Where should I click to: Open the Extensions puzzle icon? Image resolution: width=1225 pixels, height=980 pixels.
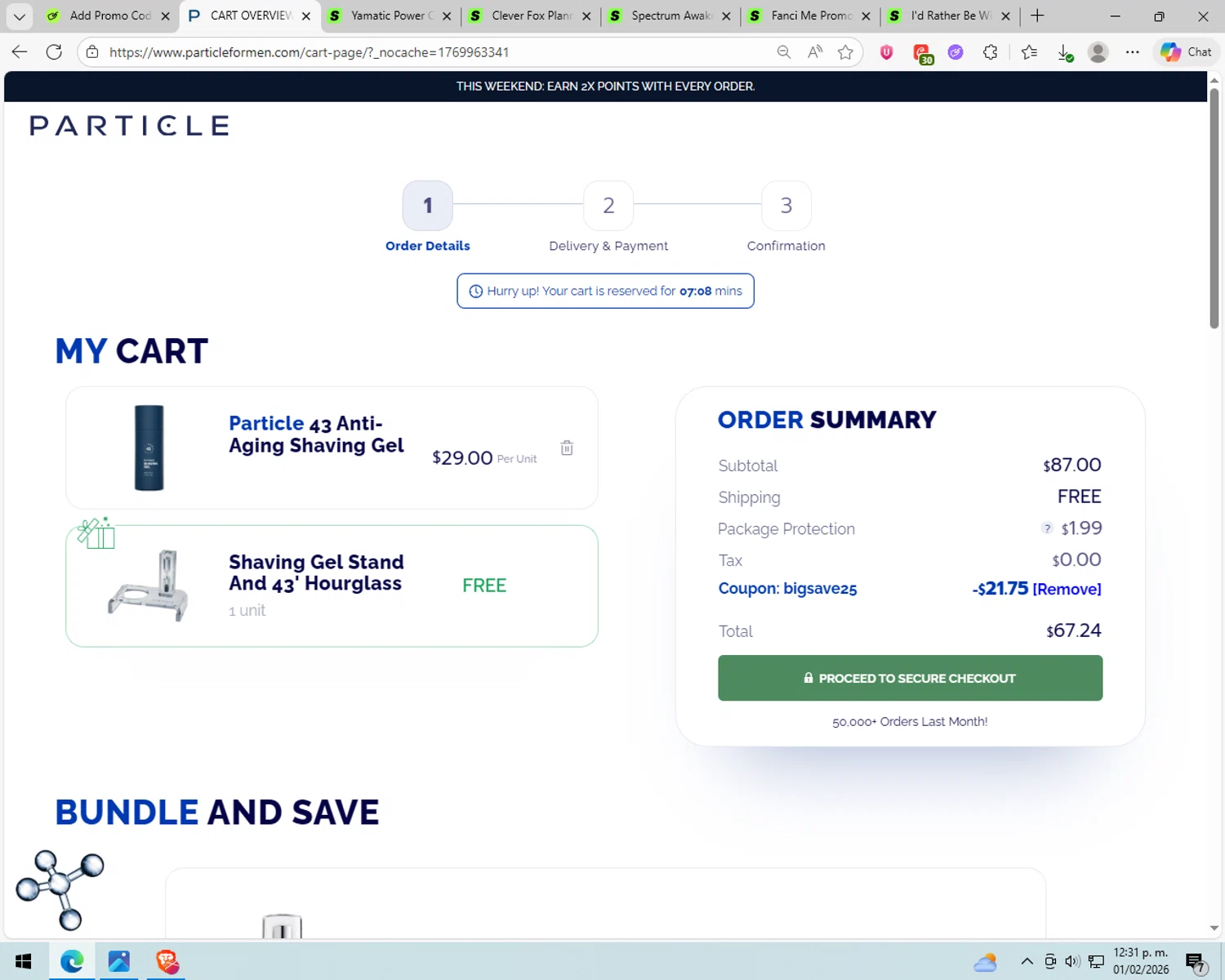[x=991, y=52]
